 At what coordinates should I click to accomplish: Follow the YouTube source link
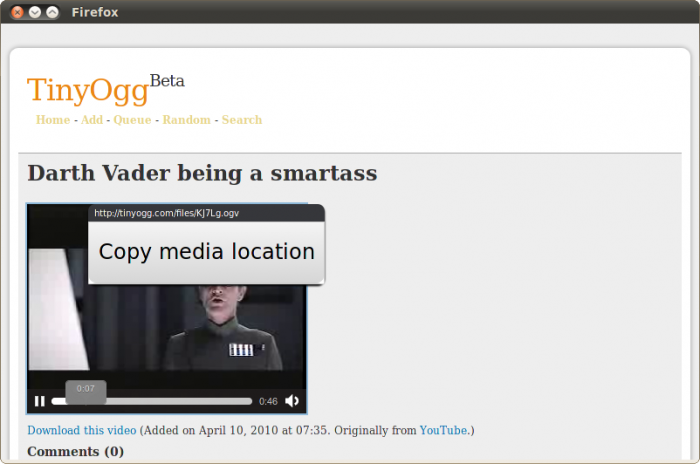443,430
